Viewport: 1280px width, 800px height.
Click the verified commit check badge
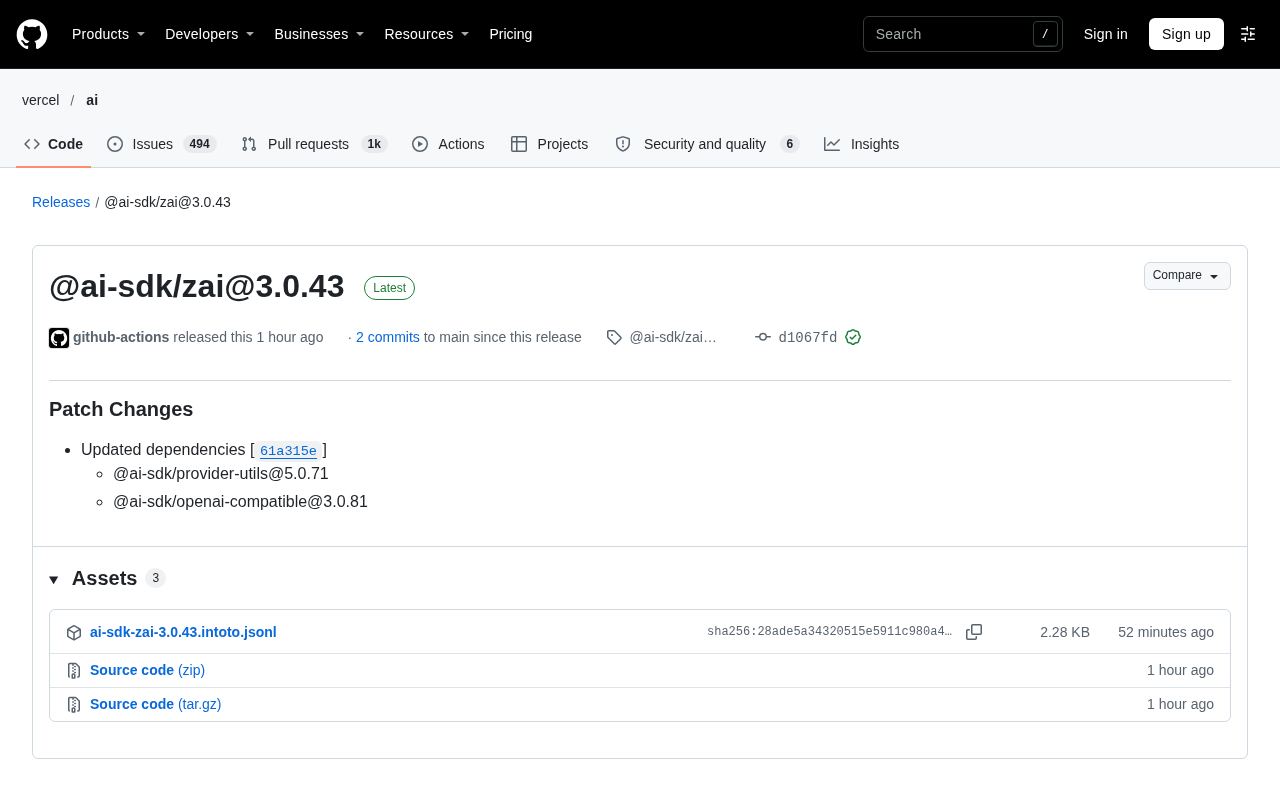coord(853,337)
